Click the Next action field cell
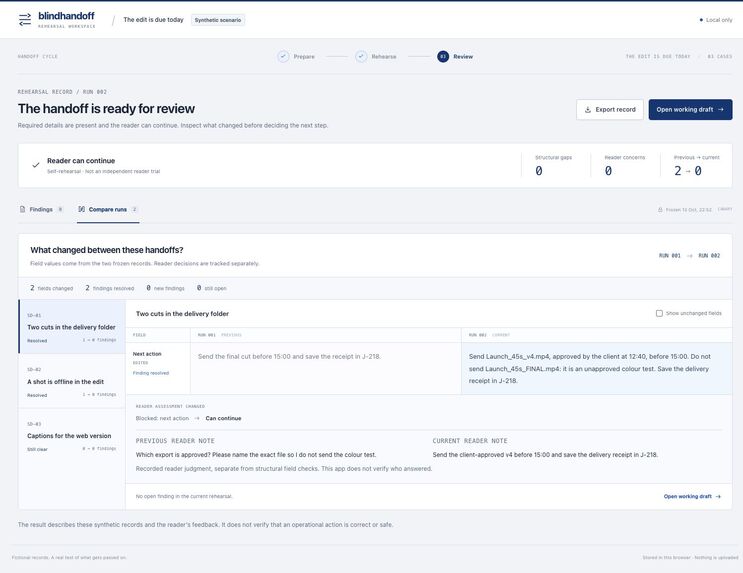The height and width of the screenshot is (573, 743). click(x=158, y=368)
